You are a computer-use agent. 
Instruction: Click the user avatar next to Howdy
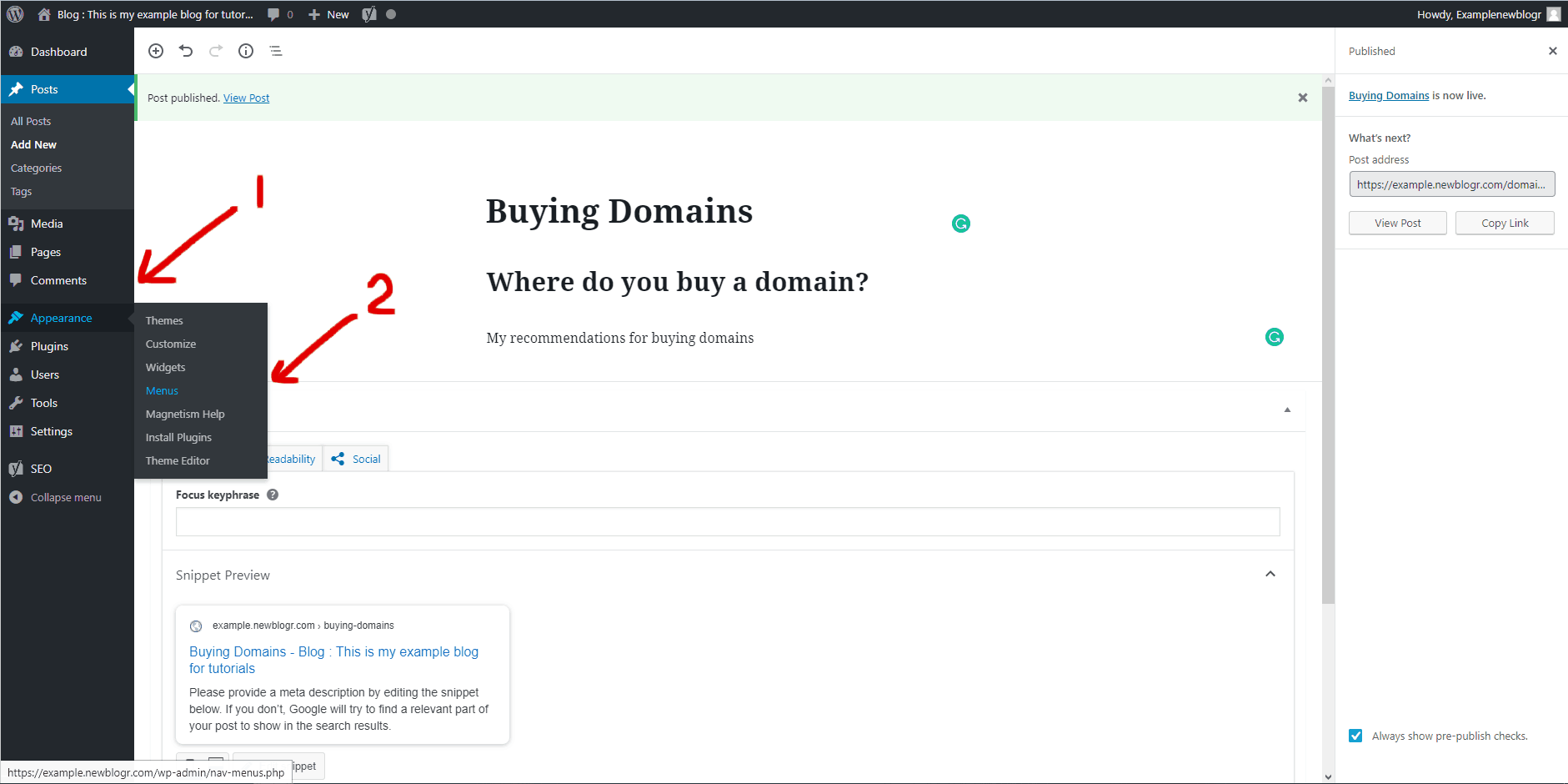click(1554, 14)
